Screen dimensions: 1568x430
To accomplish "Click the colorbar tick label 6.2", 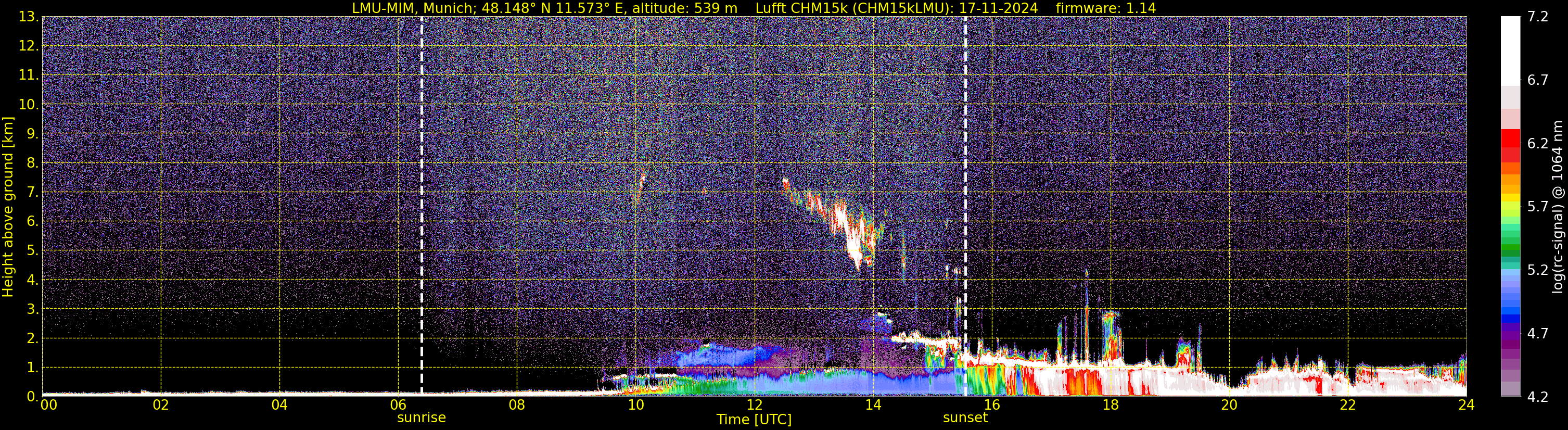I will tap(1538, 143).
